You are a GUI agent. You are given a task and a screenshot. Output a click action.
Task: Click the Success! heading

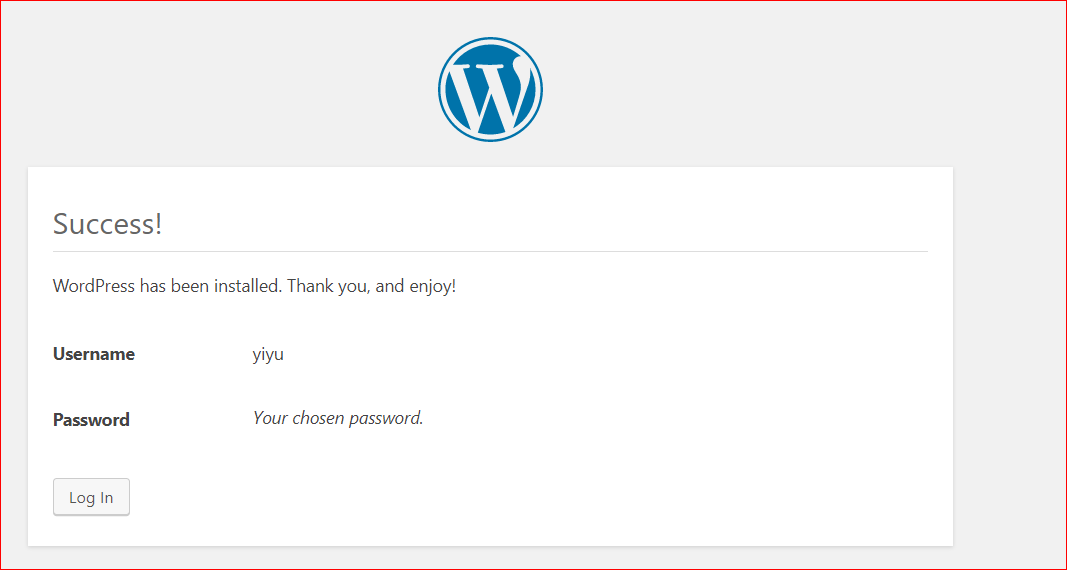click(107, 223)
